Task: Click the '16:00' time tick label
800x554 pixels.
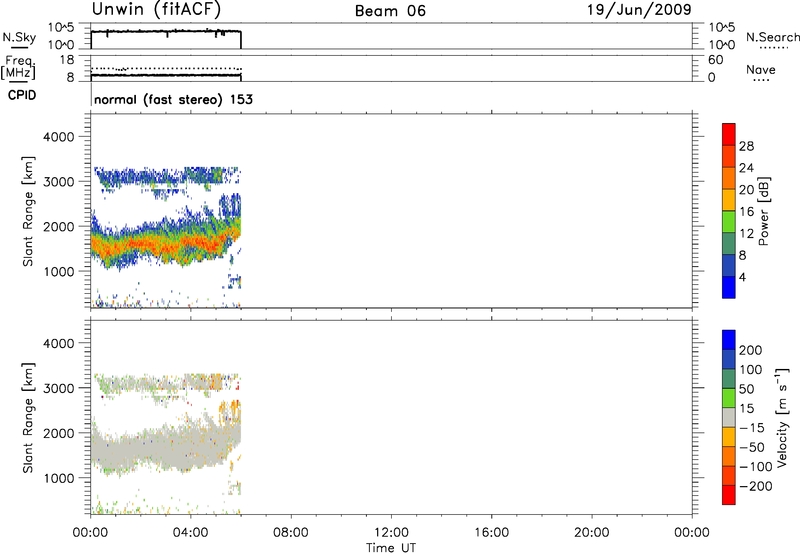Action: [491, 533]
